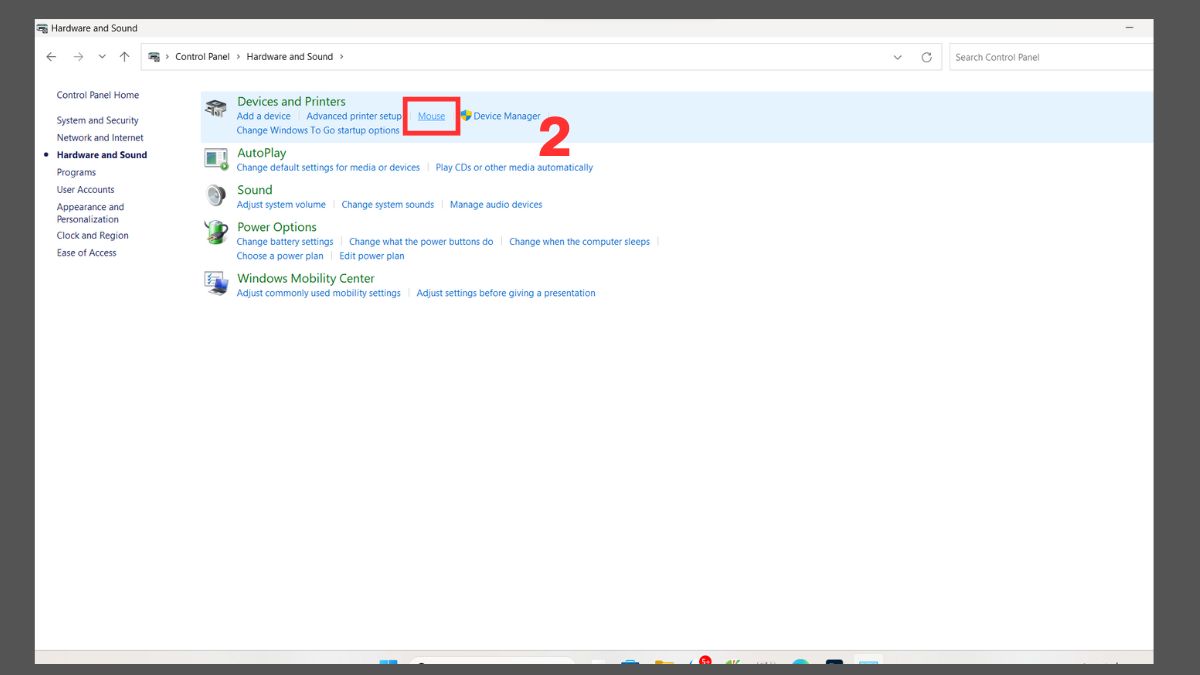Image resolution: width=1200 pixels, height=675 pixels.
Task: Refresh the Control Panel address bar
Action: [x=926, y=57]
